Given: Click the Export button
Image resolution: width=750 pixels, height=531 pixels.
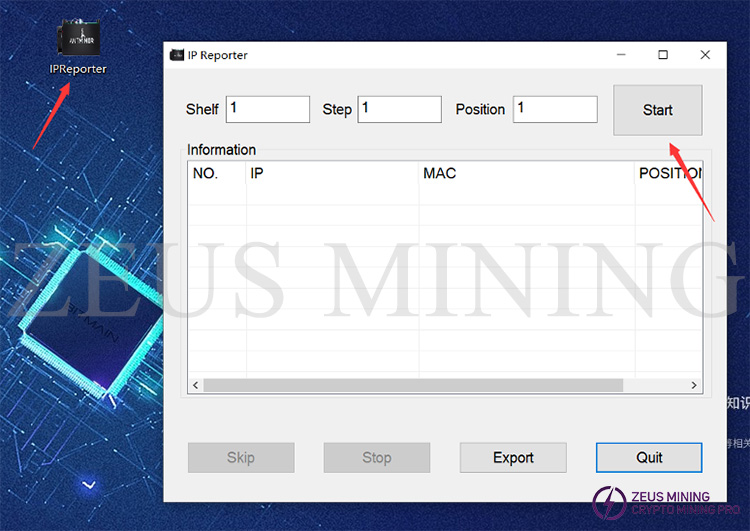Looking at the screenshot, I should pyautogui.click(x=513, y=458).
